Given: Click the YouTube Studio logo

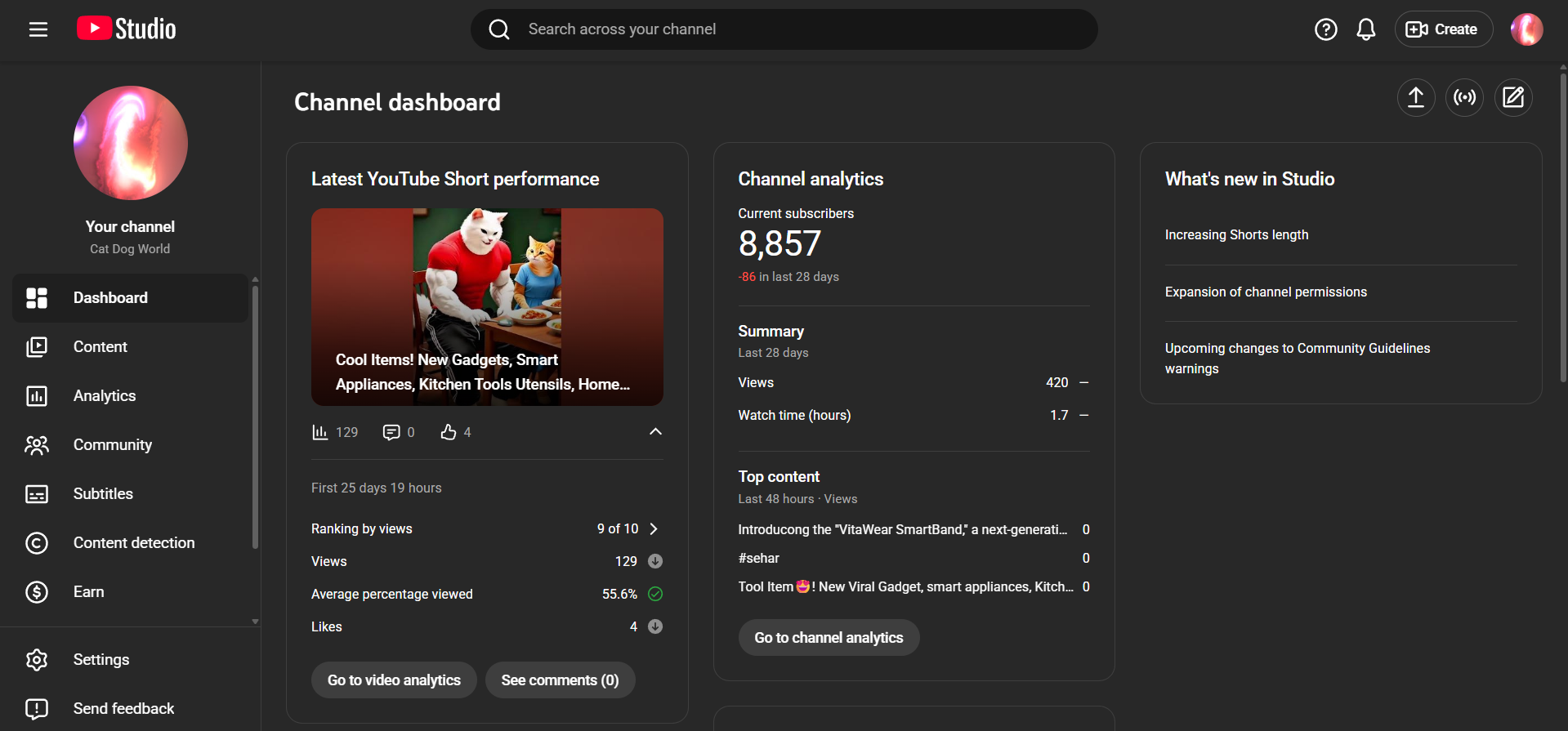Looking at the screenshot, I should coord(127,29).
